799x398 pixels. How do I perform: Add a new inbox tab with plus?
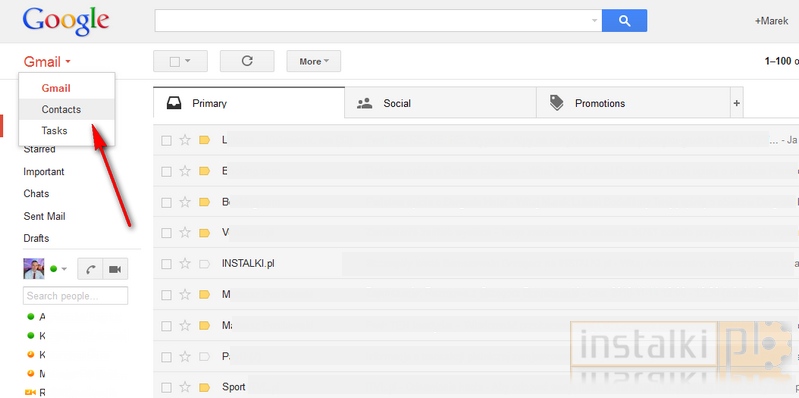coord(736,103)
